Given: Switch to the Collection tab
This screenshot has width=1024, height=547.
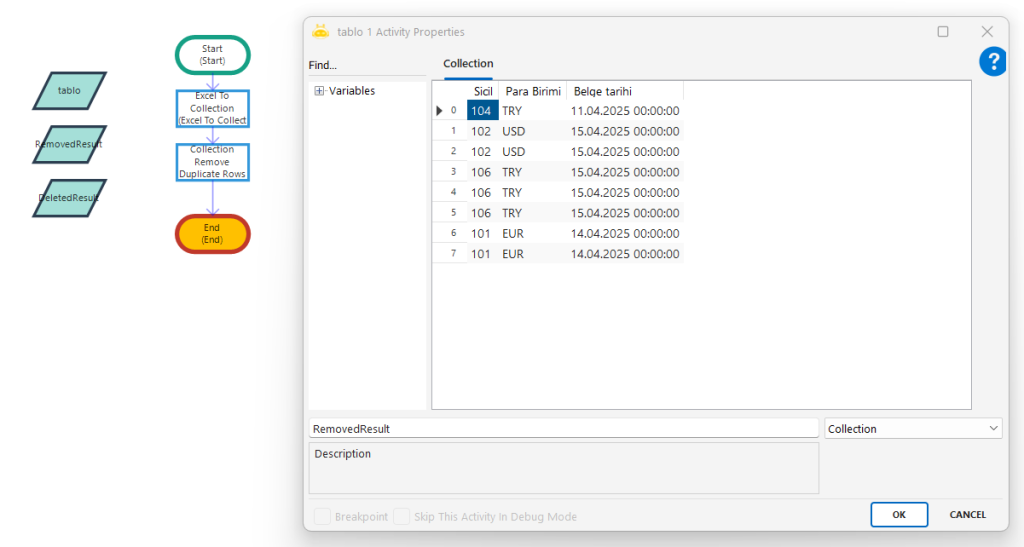Looking at the screenshot, I should 468,64.
